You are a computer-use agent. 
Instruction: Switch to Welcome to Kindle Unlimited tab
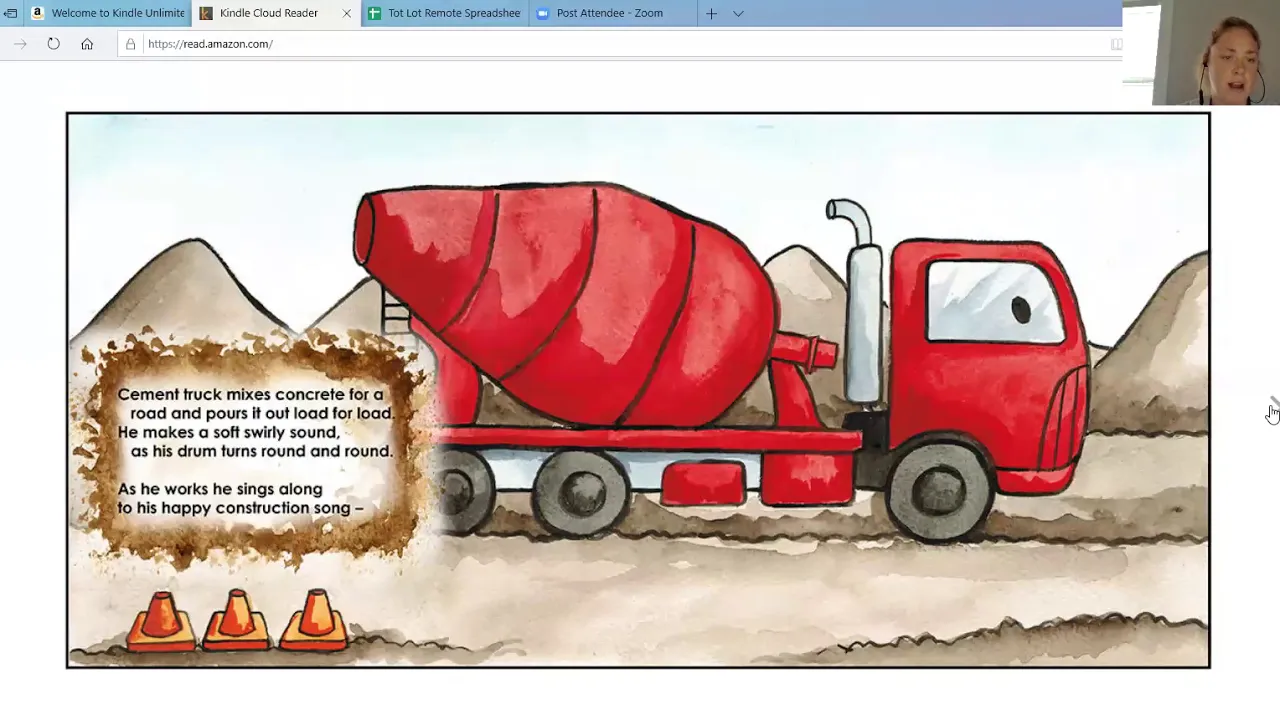coord(108,13)
